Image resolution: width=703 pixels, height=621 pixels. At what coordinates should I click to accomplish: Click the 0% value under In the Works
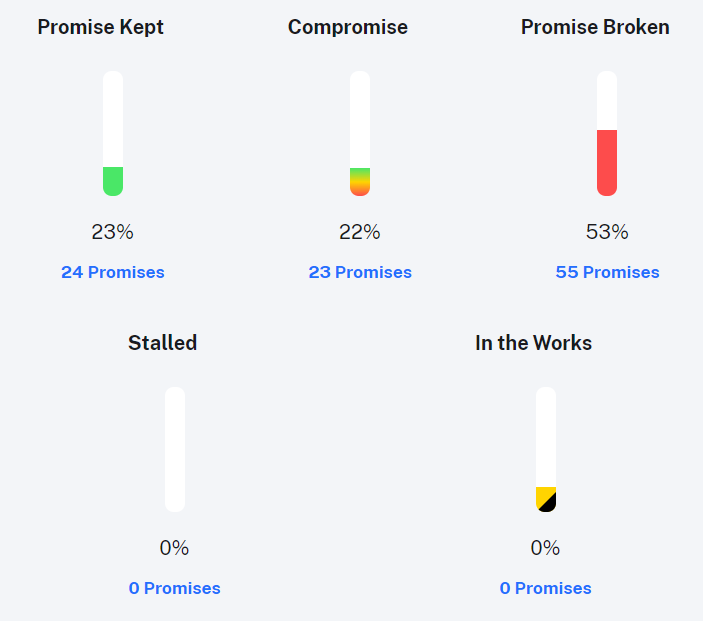(x=545, y=548)
